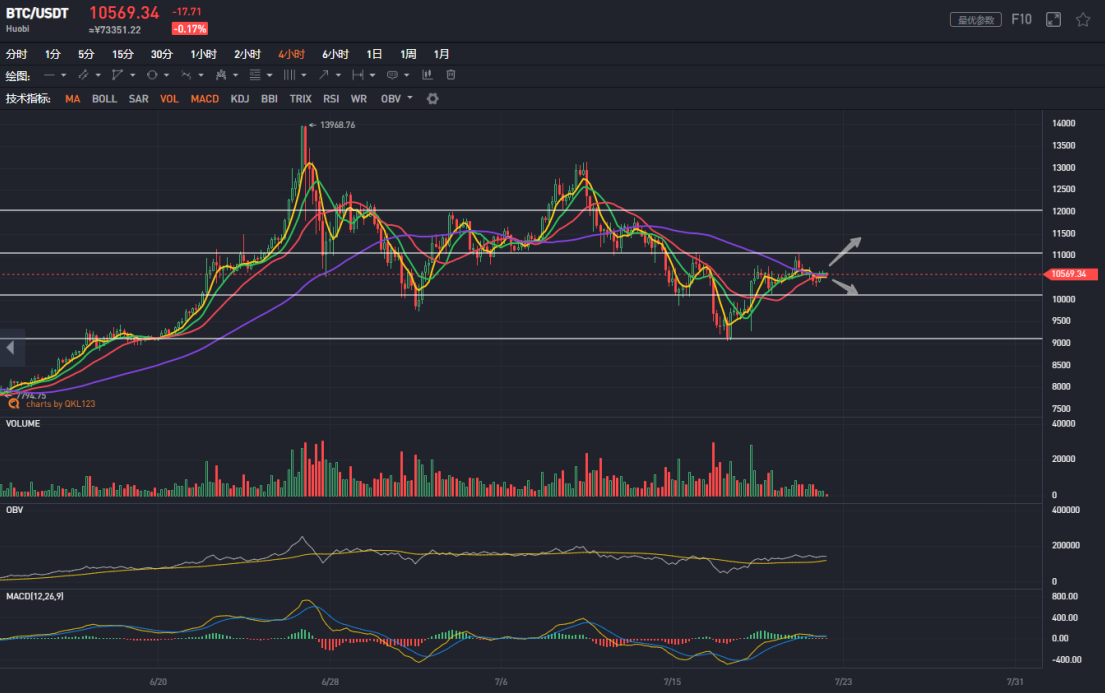Toggle the SAR indicator
Viewport: 1105px width, 693px height.
tap(139, 99)
